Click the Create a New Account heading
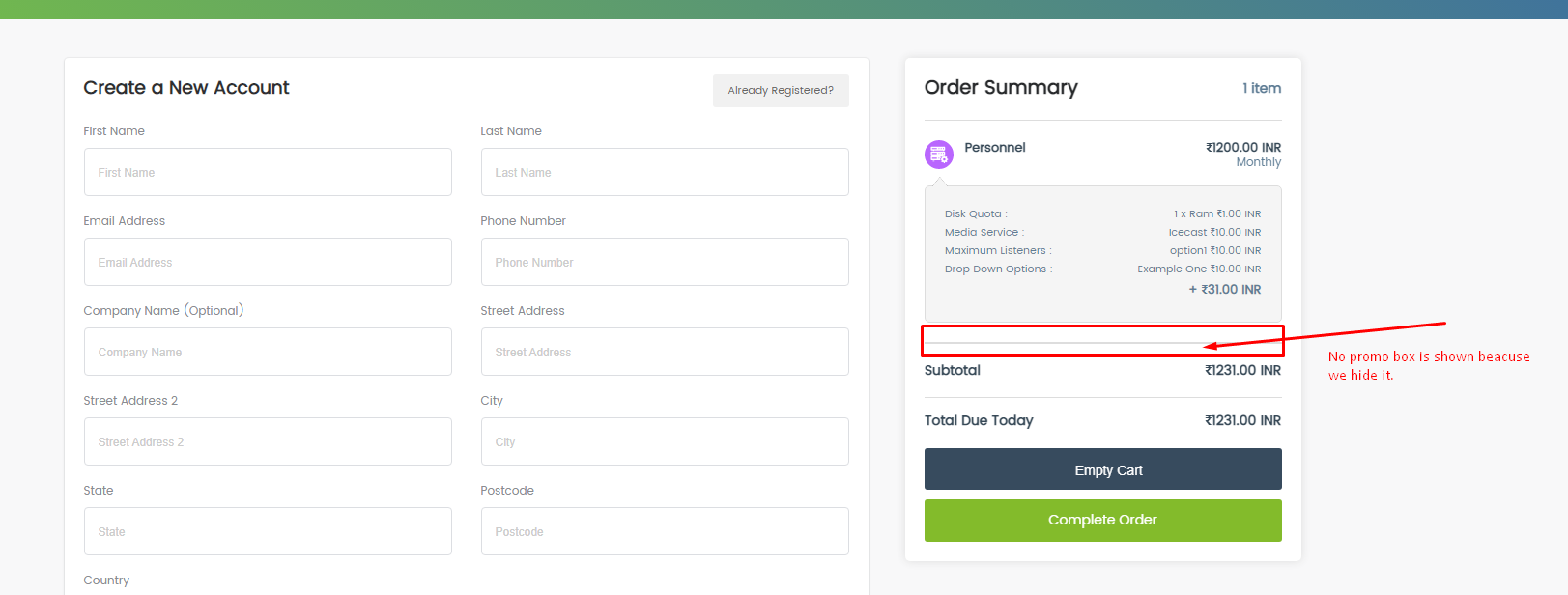This screenshot has height=595, width=1568. coord(186,88)
